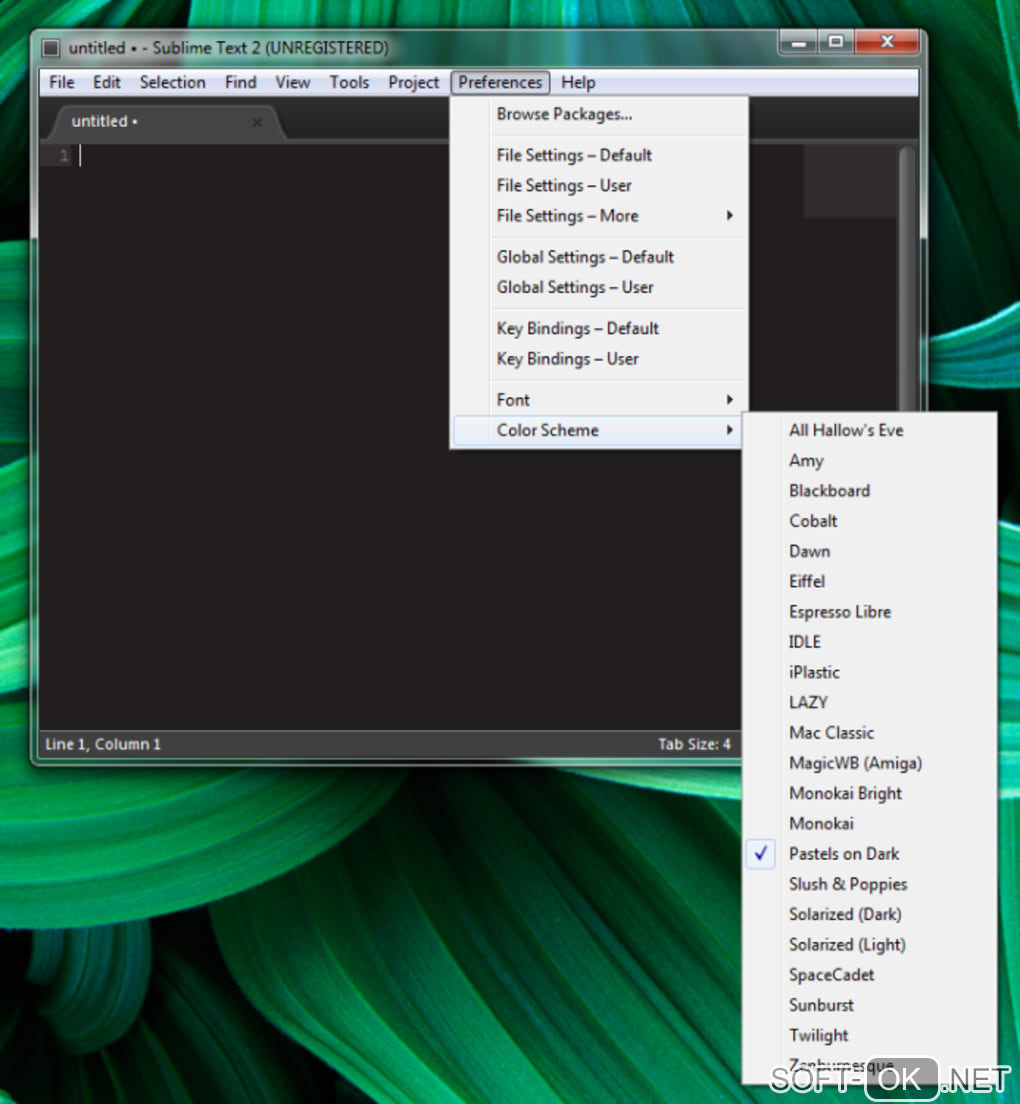This screenshot has height=1104, width=1020.
Task: Open the File menu
Action: coord(61,82)
